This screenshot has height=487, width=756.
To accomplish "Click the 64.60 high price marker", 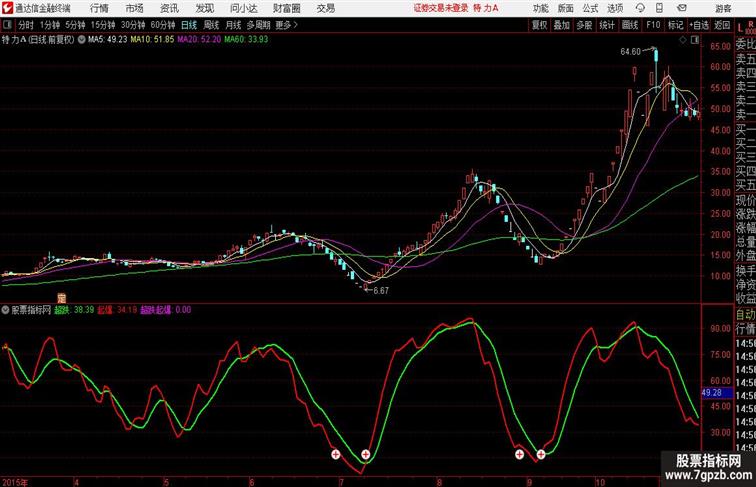I will tap(630, 52).
